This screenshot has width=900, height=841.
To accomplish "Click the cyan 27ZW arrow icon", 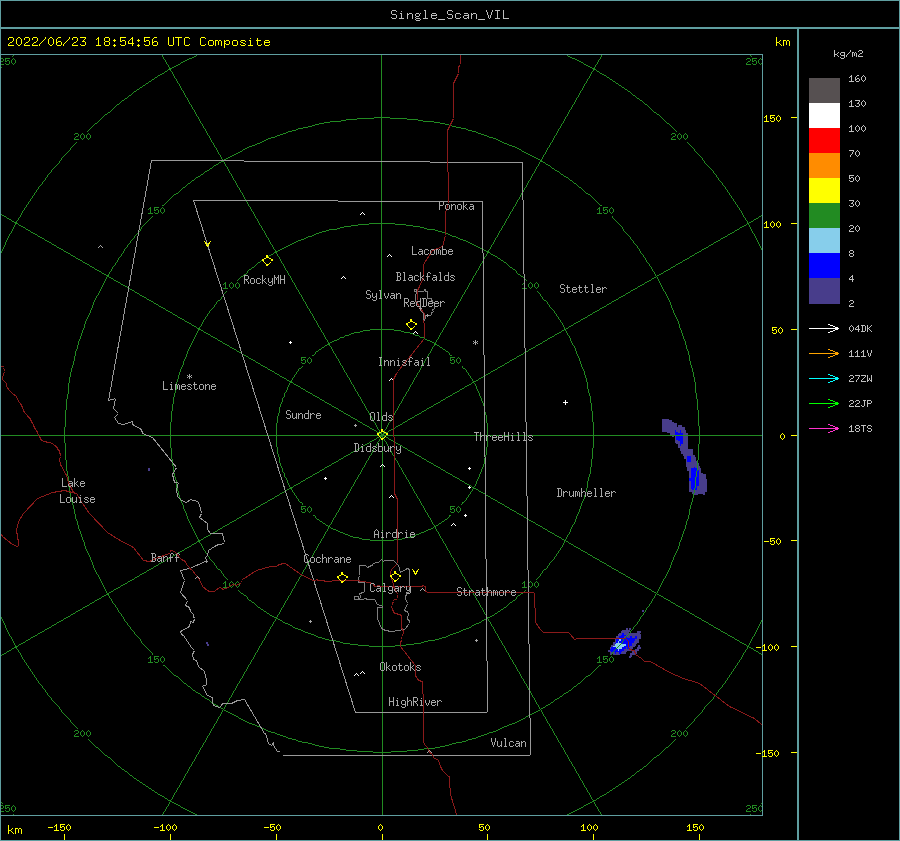I will coord(824,378).
